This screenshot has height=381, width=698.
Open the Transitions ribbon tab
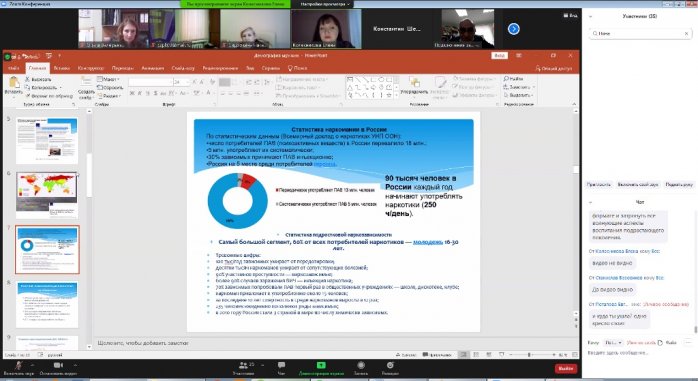click(x=122, y=68)
